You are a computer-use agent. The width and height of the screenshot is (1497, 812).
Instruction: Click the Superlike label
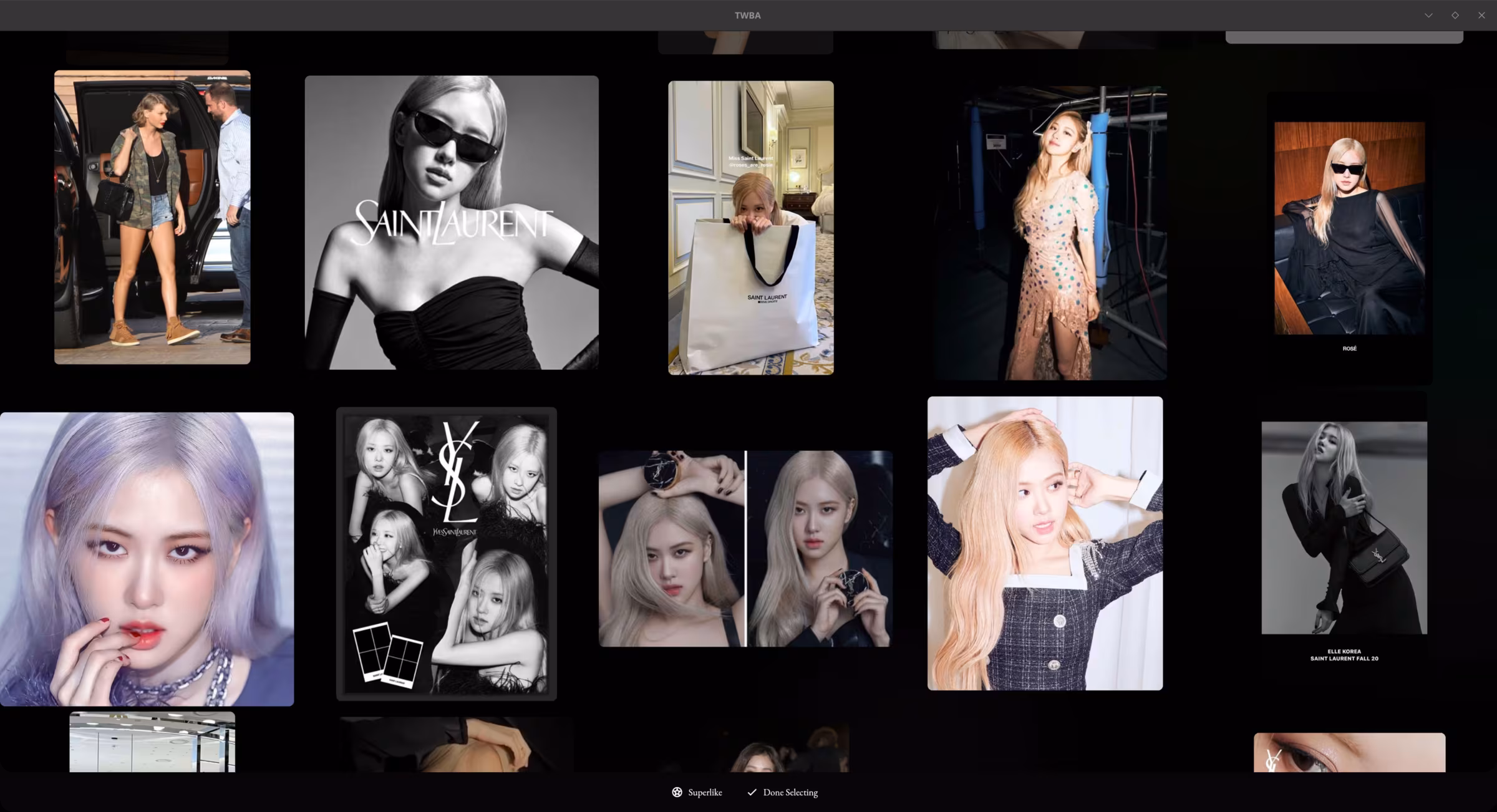[x=705, y=792]
